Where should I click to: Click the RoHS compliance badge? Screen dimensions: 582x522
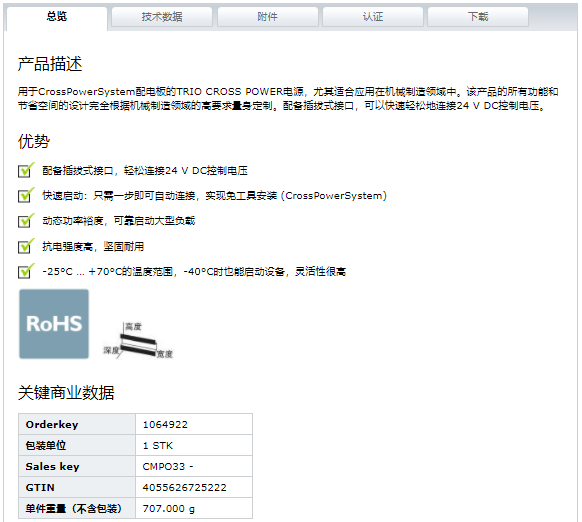[54, 324]
